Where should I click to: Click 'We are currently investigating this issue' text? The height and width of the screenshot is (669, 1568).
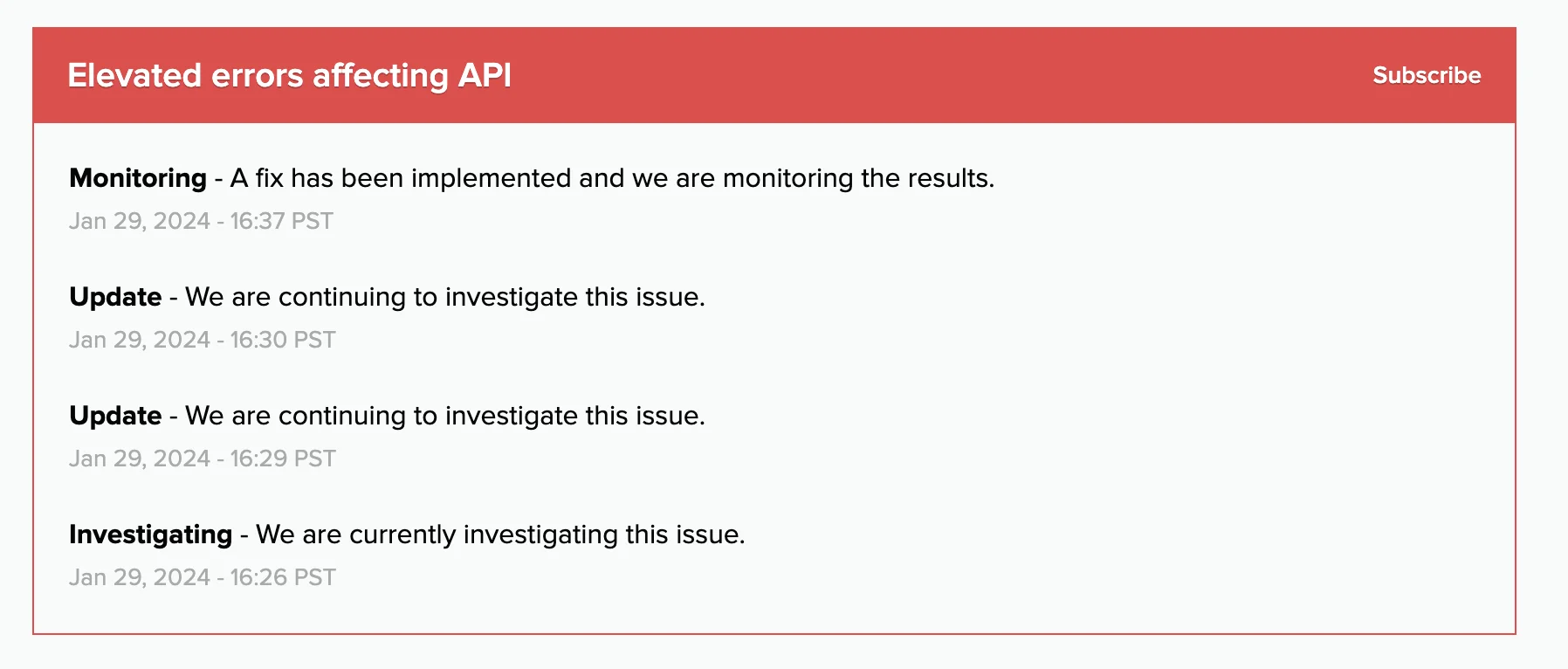(500, 535)
